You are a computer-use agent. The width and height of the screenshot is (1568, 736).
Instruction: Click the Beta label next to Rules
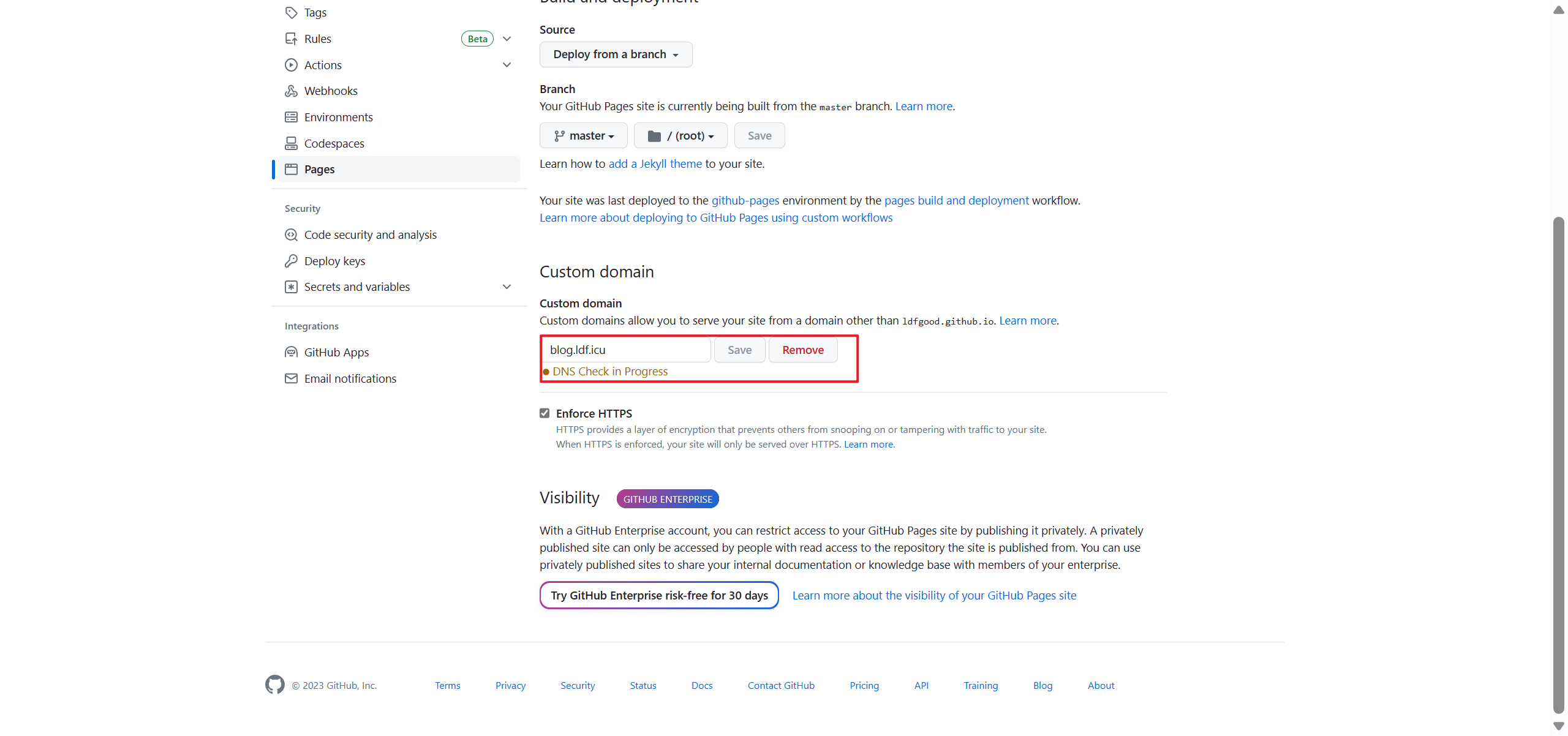pos(477,39)
